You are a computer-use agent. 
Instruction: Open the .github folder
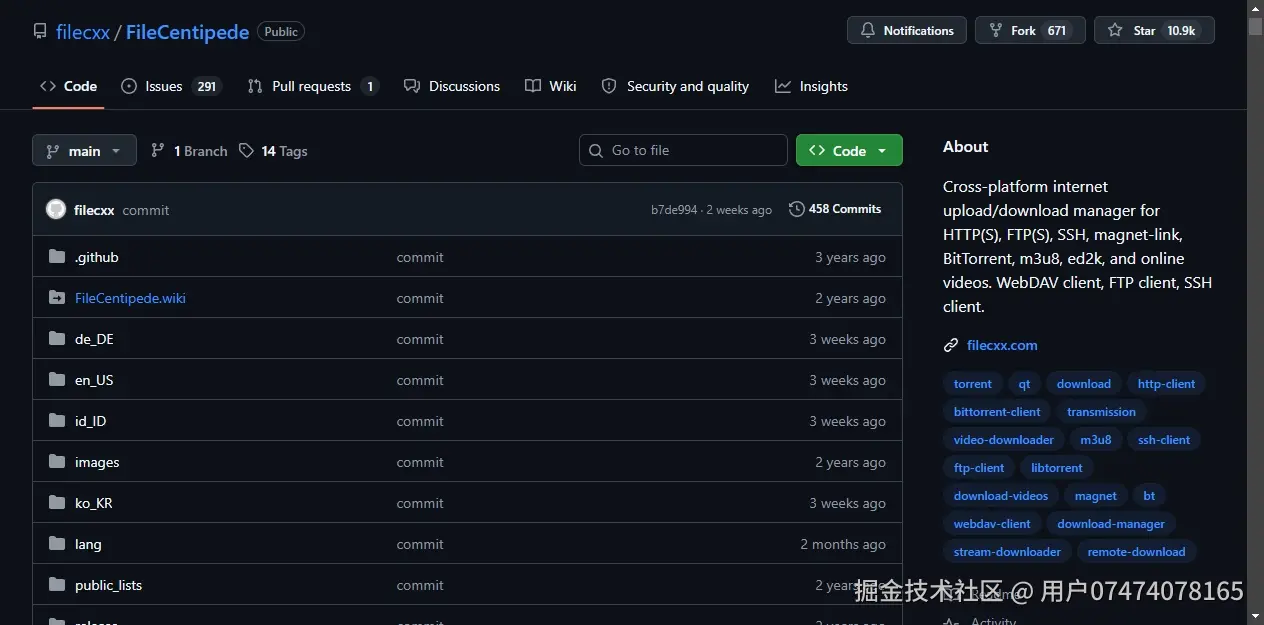point(97,257)
